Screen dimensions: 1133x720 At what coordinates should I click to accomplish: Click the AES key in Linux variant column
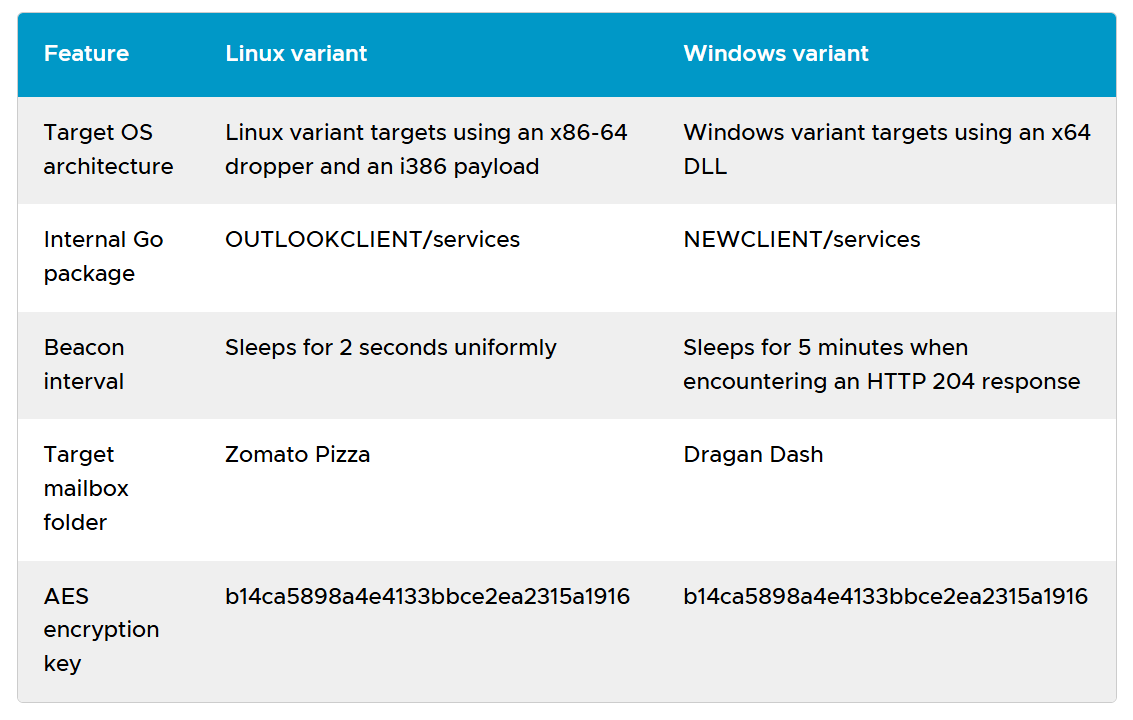[x=427, y=597]
